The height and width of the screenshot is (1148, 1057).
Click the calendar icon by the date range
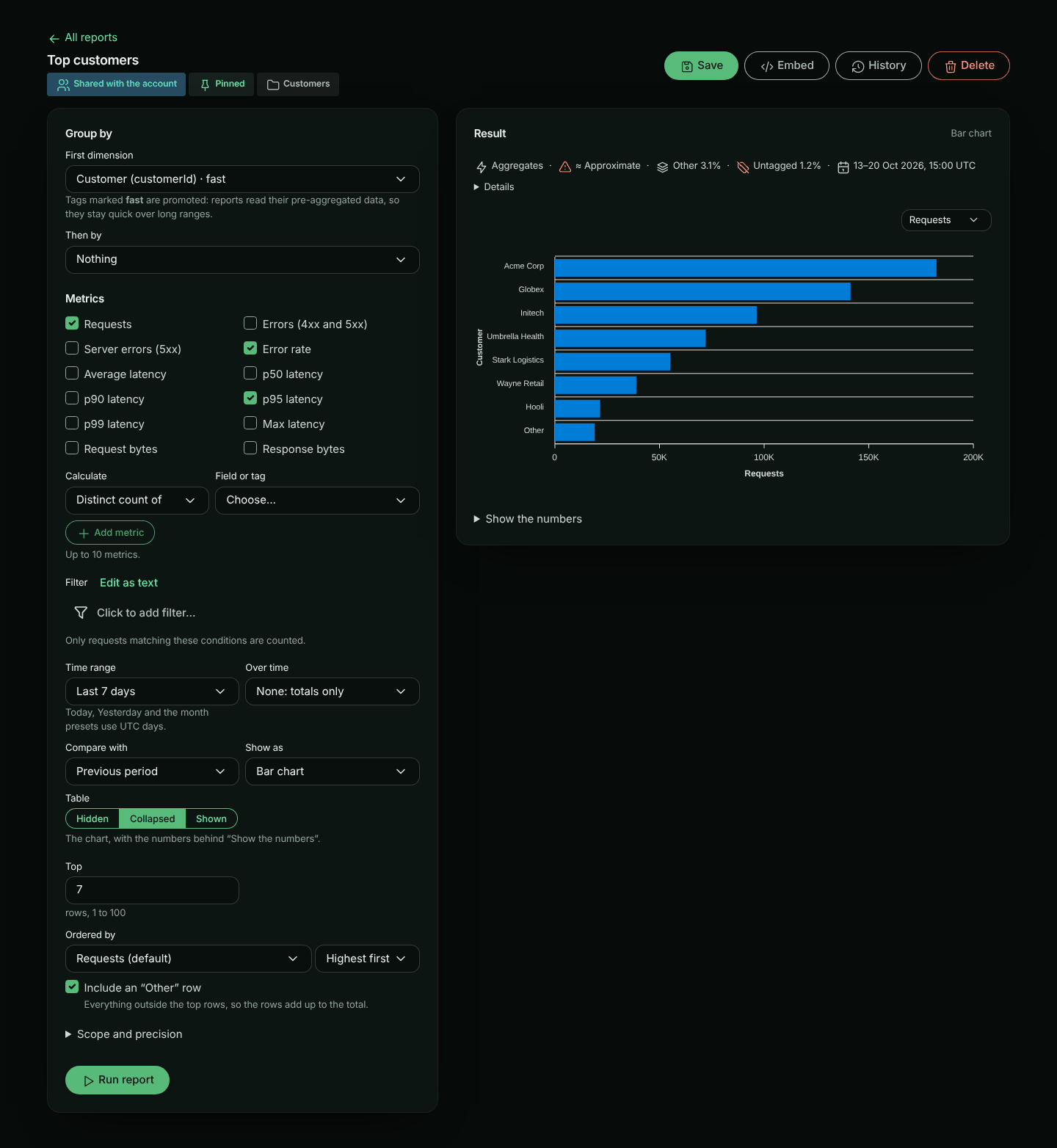coord(843,167)
